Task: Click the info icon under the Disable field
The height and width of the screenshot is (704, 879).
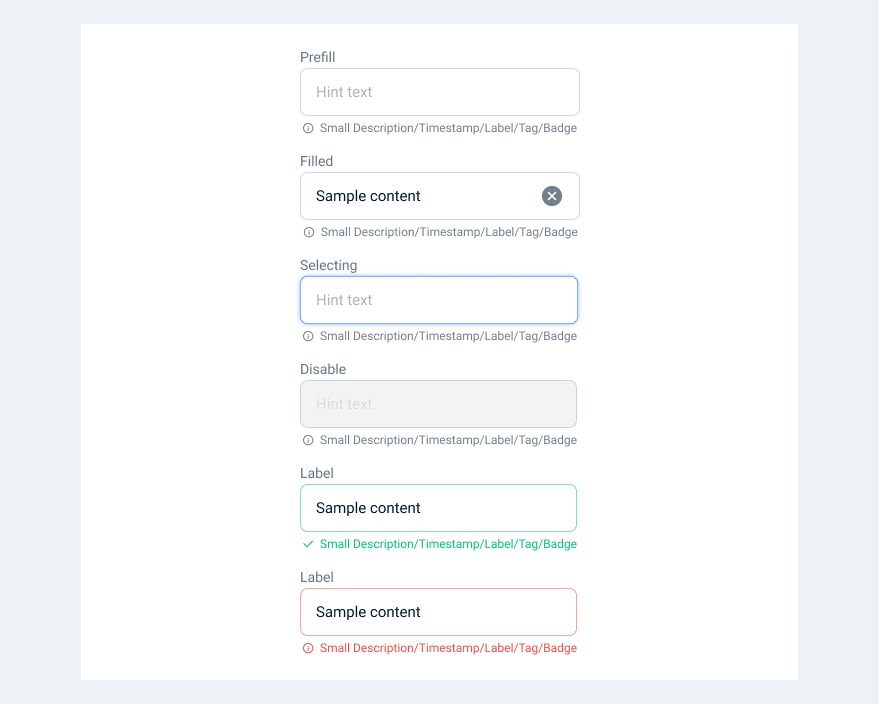Action: coord(308,440)
